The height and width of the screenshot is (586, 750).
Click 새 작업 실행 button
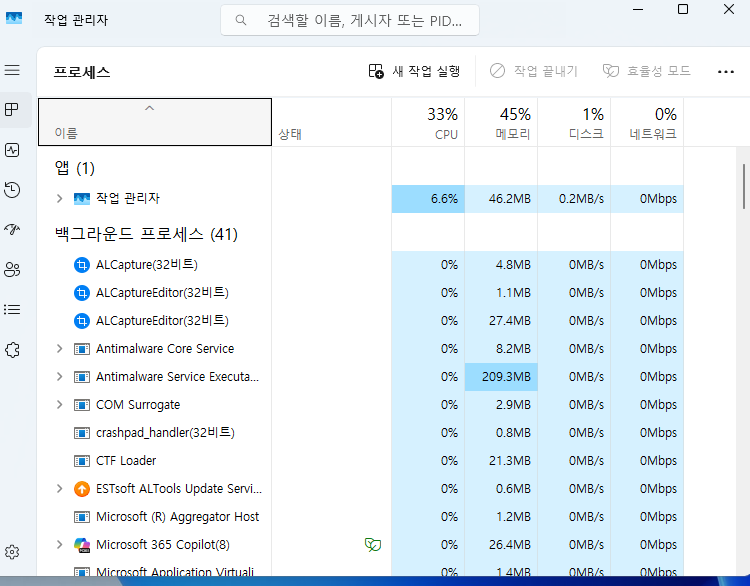[x=414, y=71]
